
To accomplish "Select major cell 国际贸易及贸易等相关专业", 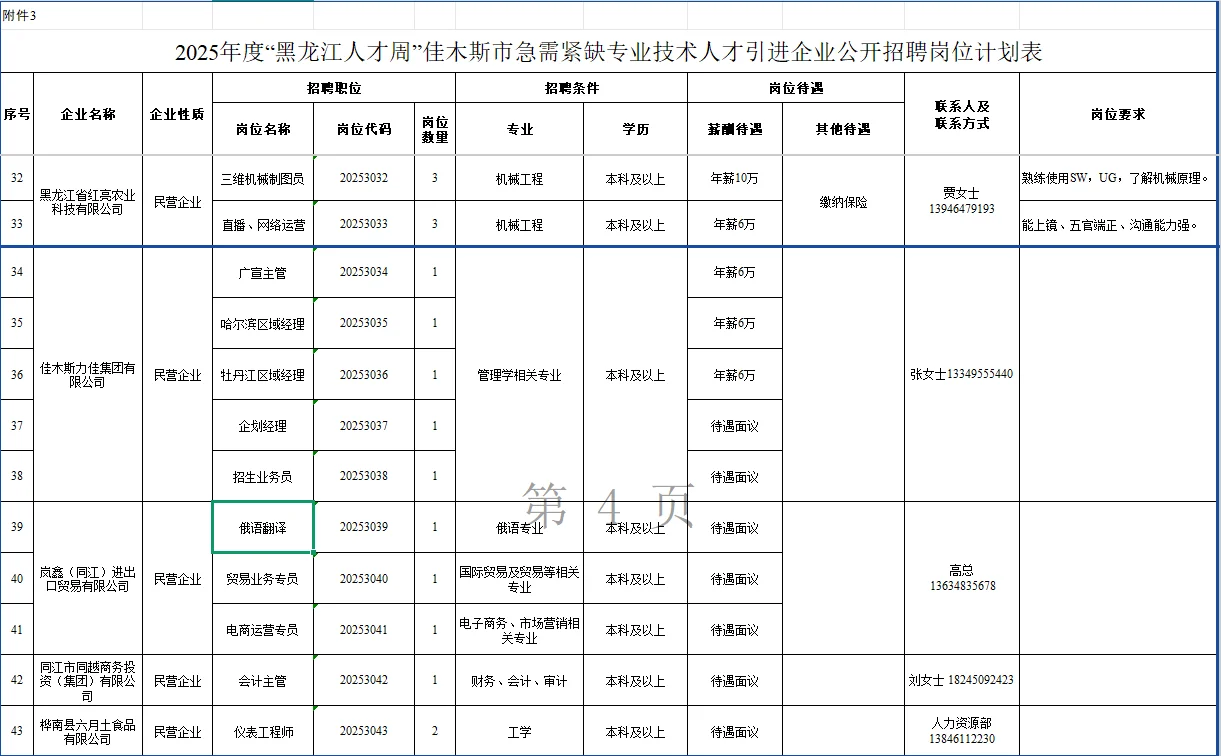I will point(519,578).
